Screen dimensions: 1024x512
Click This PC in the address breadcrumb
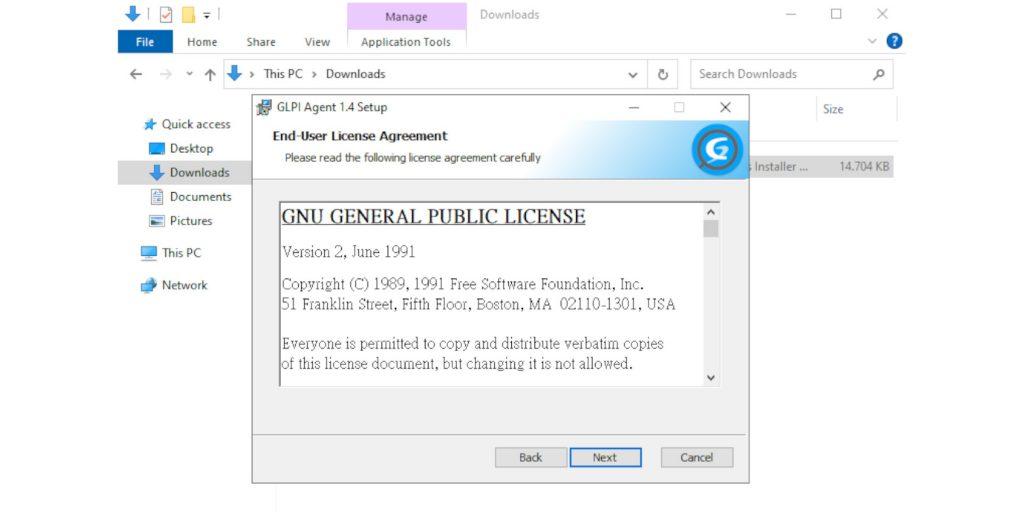(x=283, y=74)
